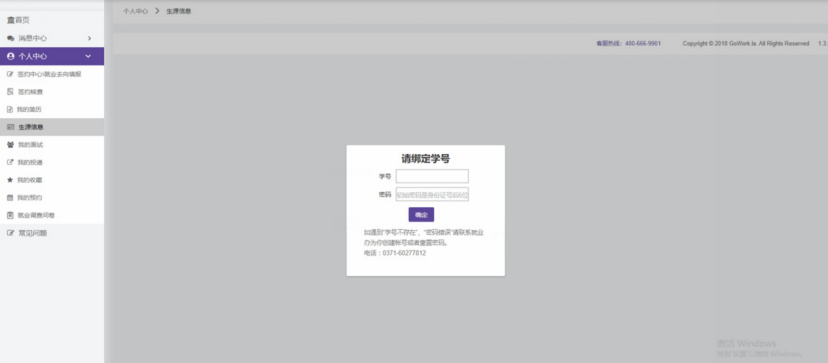Click the 就业调查问卷 clipboard icon
The height and width of the screenshot is (363, 828).
point(10,216)
